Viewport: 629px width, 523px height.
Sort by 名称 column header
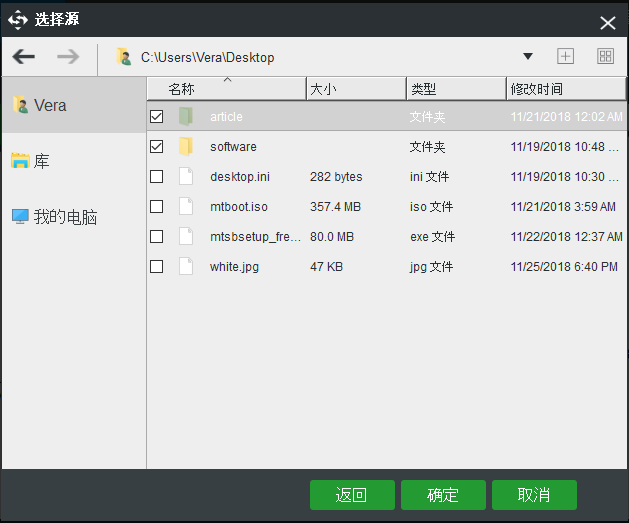pyautogui.click(x=227, y=89)
